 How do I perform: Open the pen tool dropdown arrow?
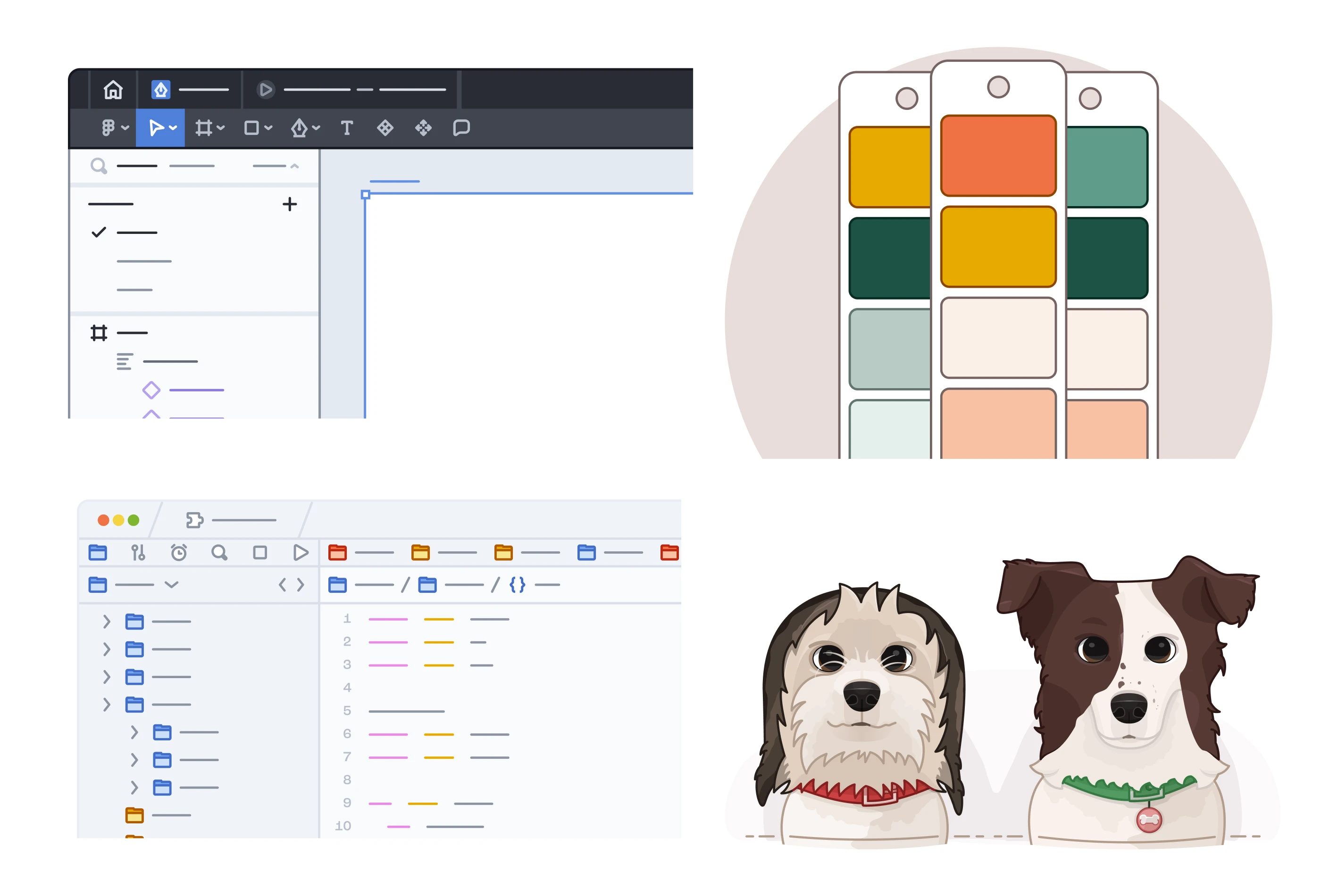pos(316,128)
